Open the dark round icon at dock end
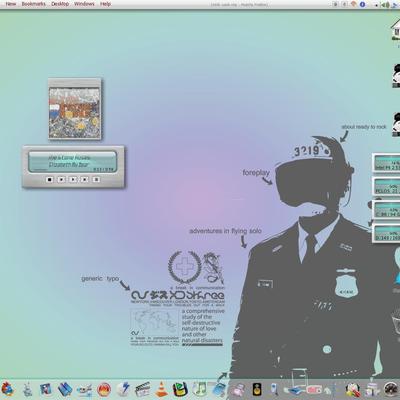Viewport: 400px width, 400px height. (391, 389)
